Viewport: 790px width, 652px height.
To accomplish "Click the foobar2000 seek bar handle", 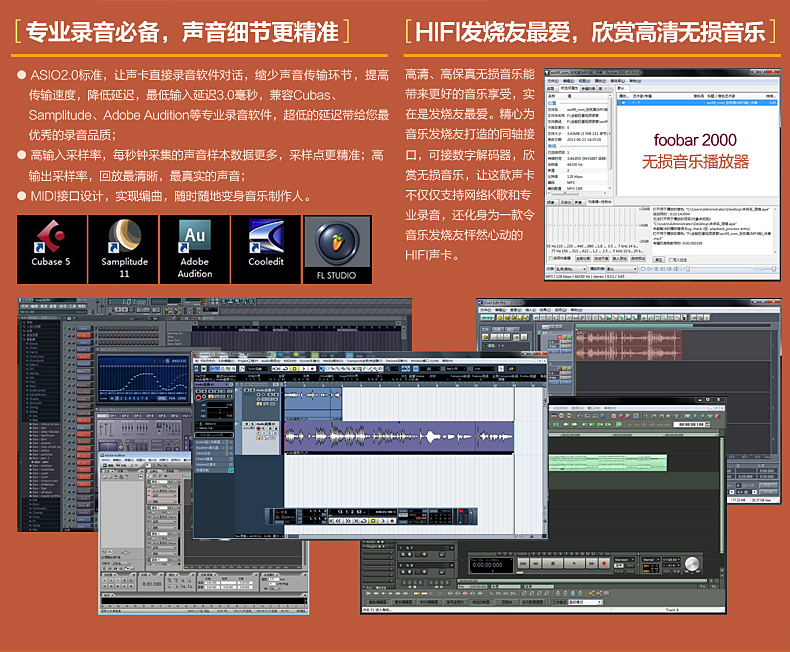I will (688, 269).
